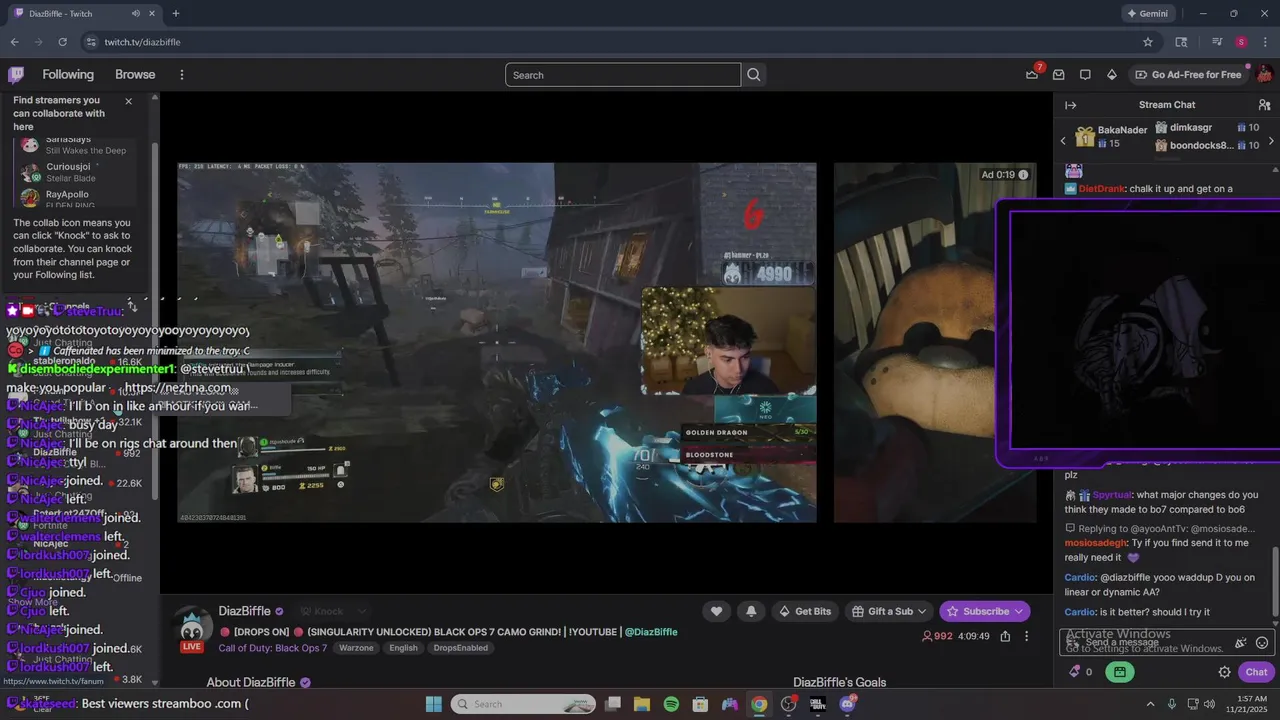This screenshot has width=1280, height=720.
Task: Open a new Chrome tab
Action: (x=176, y=13)
